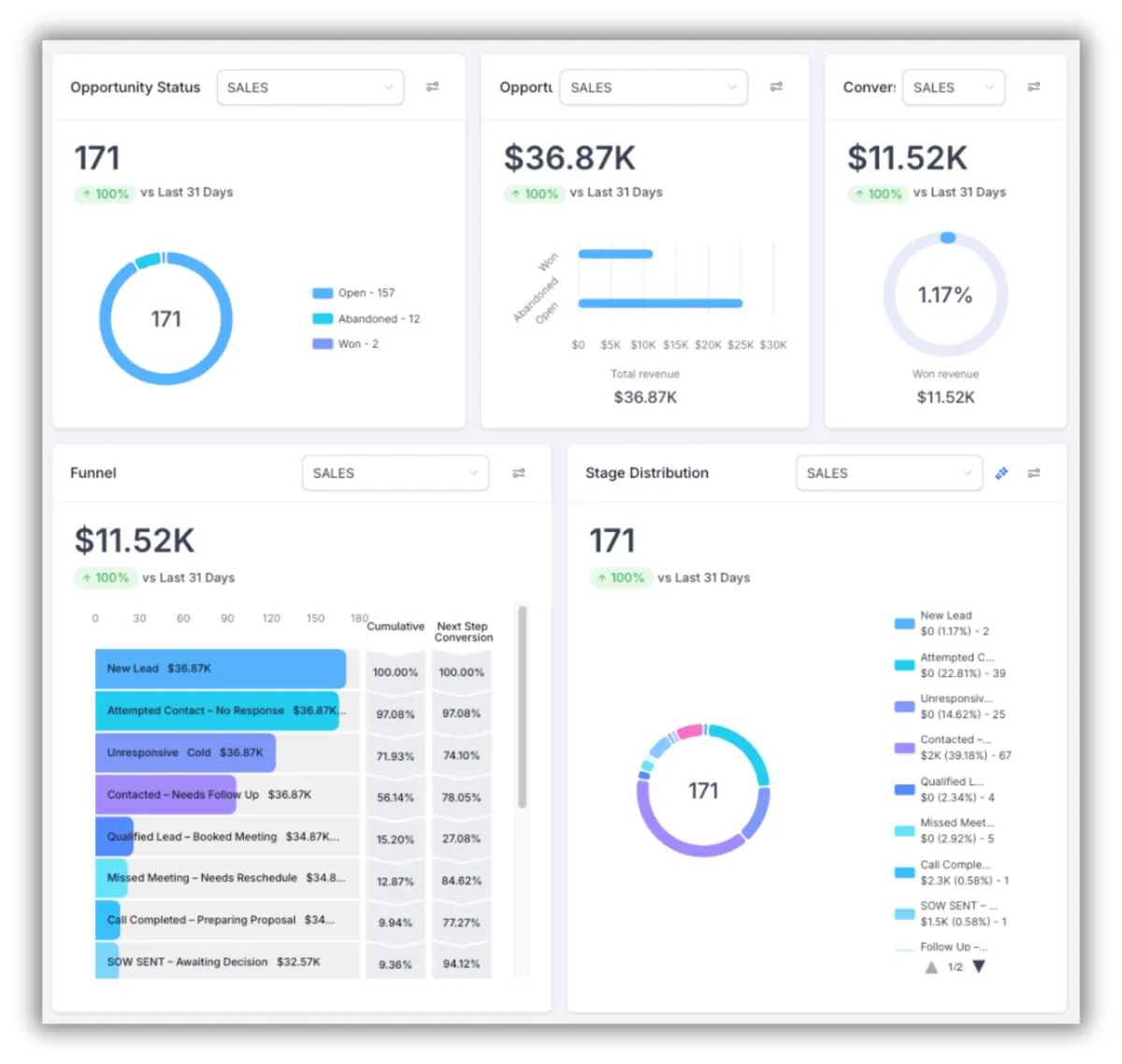Click New Lead color swatch in legend
This screenshot has height=1064, width=1122.
click(904, 624)
